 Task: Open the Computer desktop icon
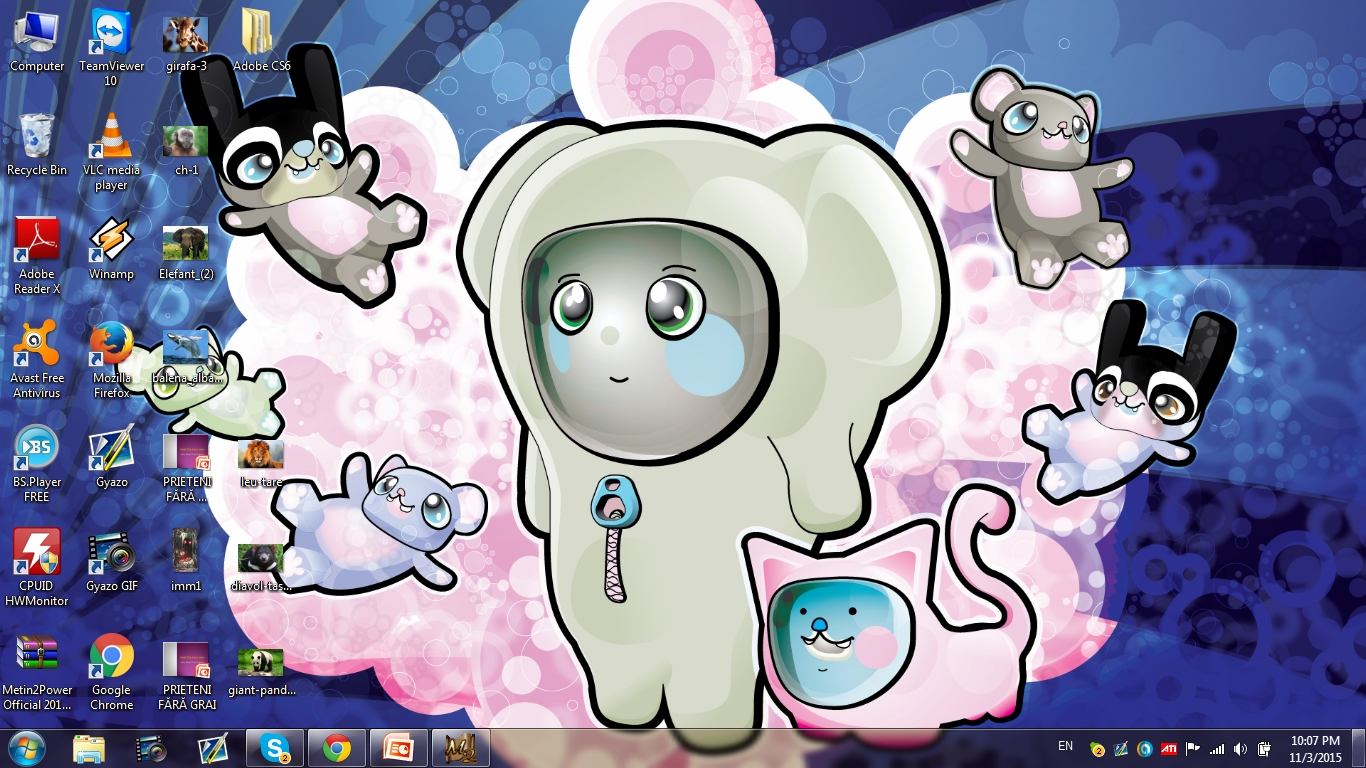point(37,41)
